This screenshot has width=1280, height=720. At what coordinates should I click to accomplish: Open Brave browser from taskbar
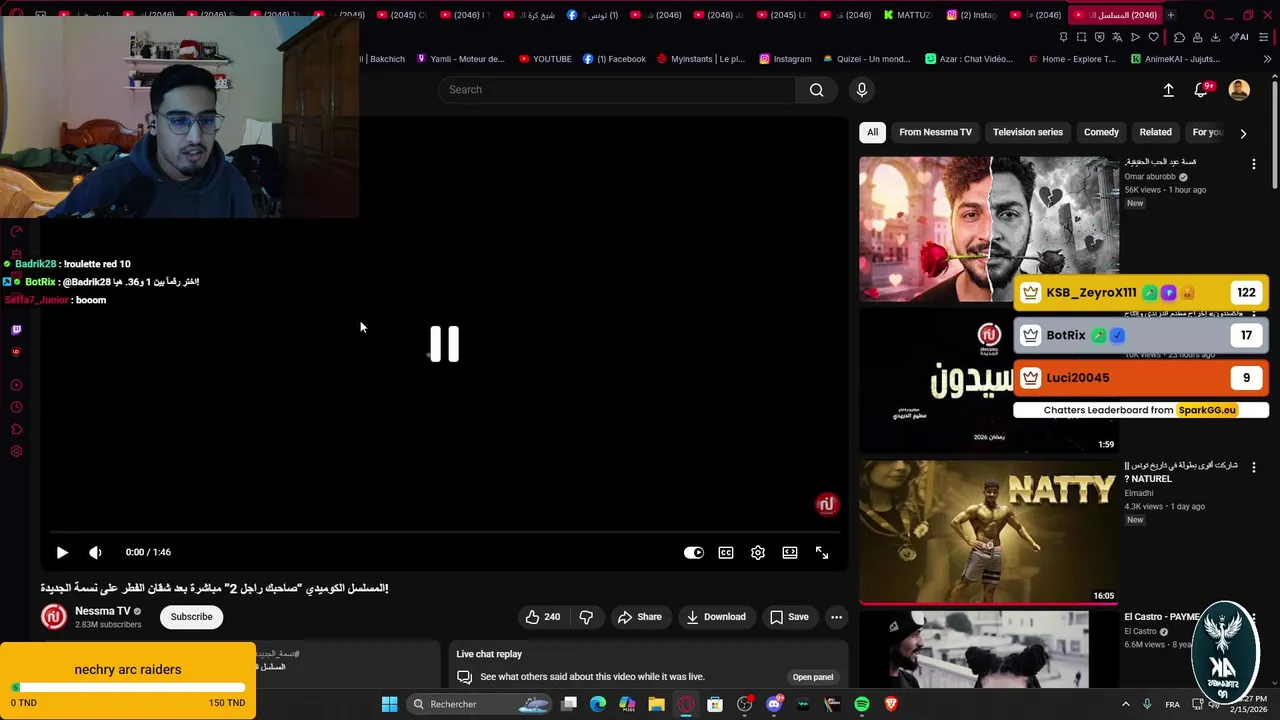(x=891, y=704)
